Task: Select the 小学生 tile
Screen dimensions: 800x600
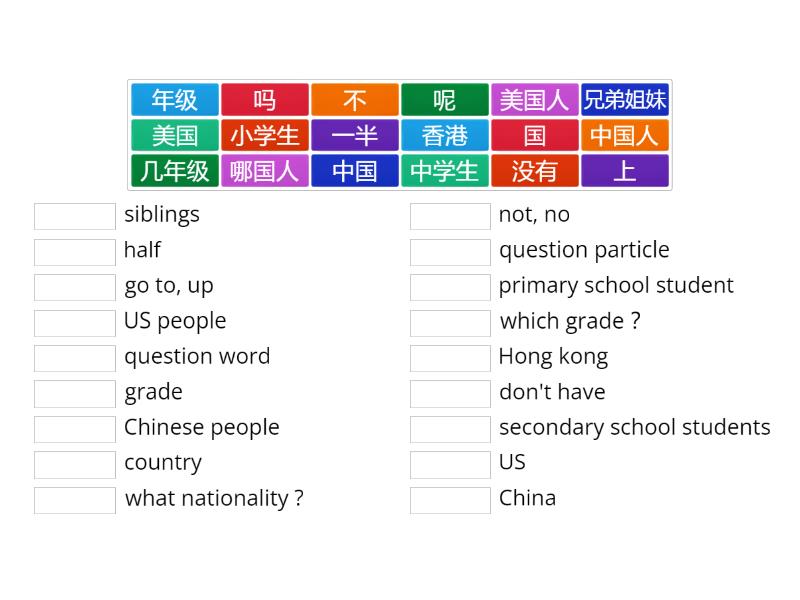Action: click(x=265, y=135)
